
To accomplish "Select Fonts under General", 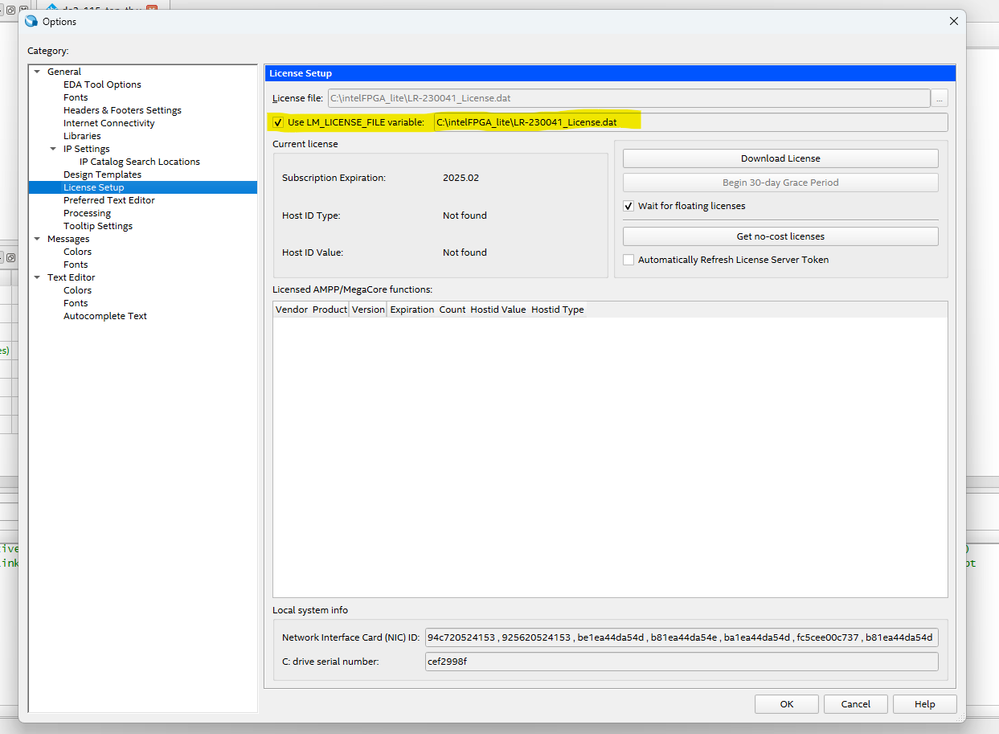I will pos(75,97).
